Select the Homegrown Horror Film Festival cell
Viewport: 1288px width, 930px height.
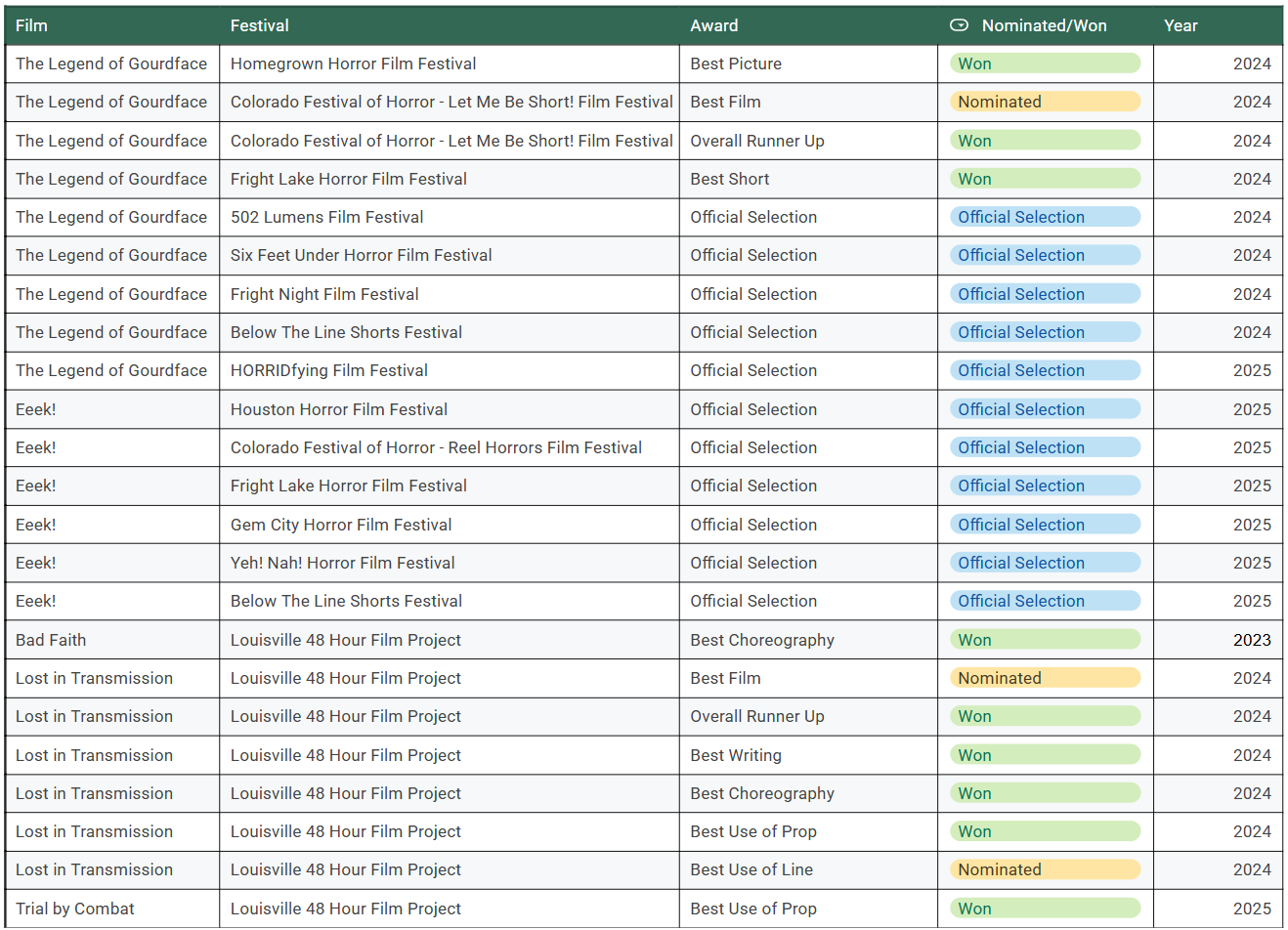450,63
